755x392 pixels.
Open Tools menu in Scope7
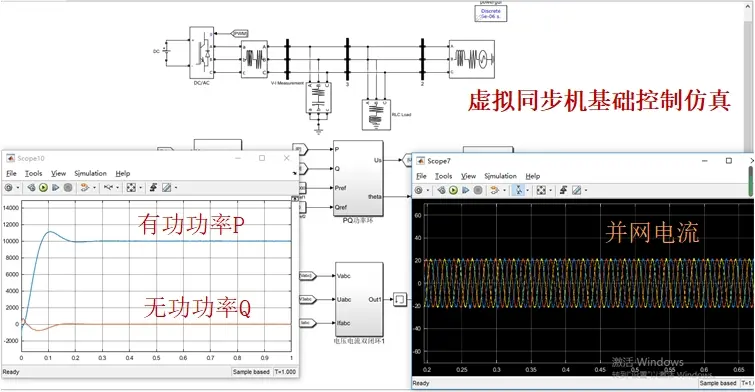tap(443, 176)
